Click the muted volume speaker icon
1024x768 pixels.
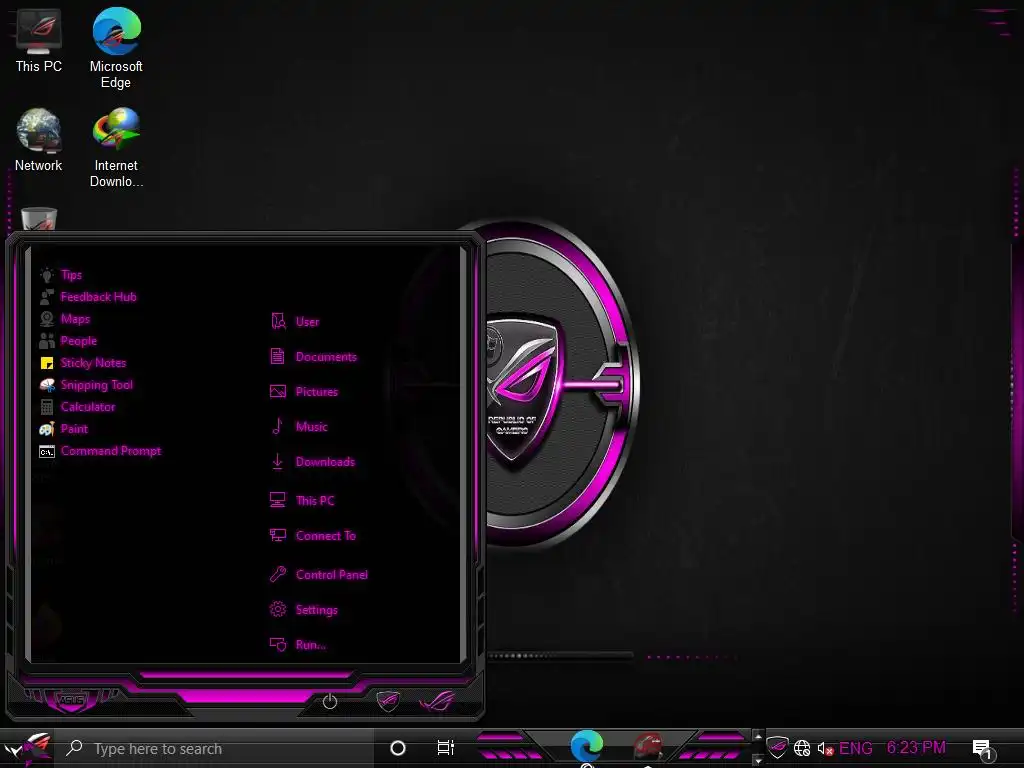click(x=825, y=748)
